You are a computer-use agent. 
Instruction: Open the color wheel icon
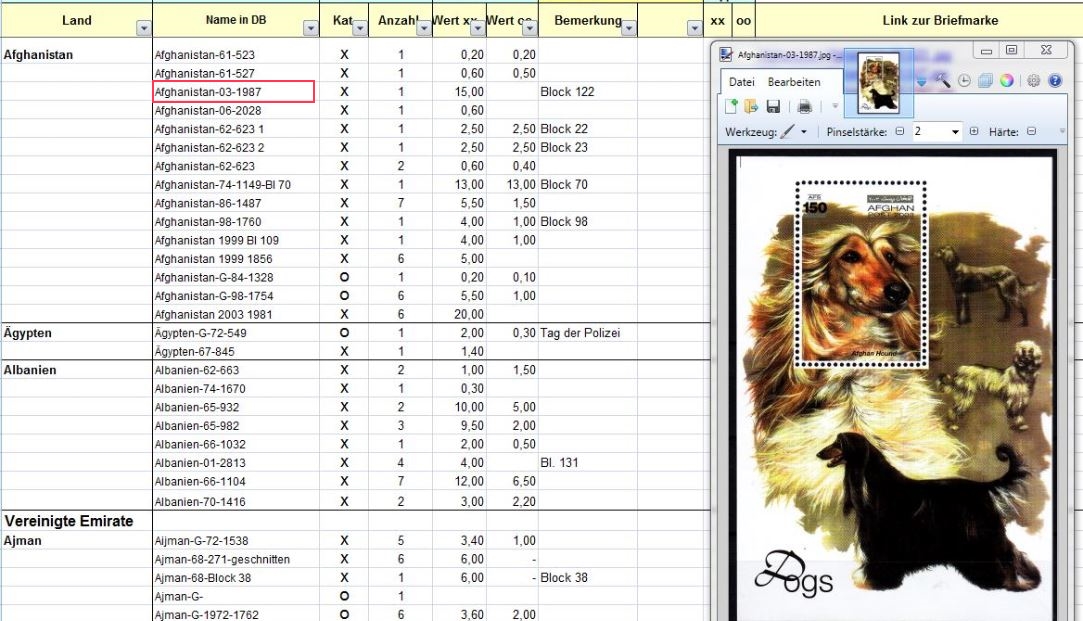click(x=1007, y=81)
